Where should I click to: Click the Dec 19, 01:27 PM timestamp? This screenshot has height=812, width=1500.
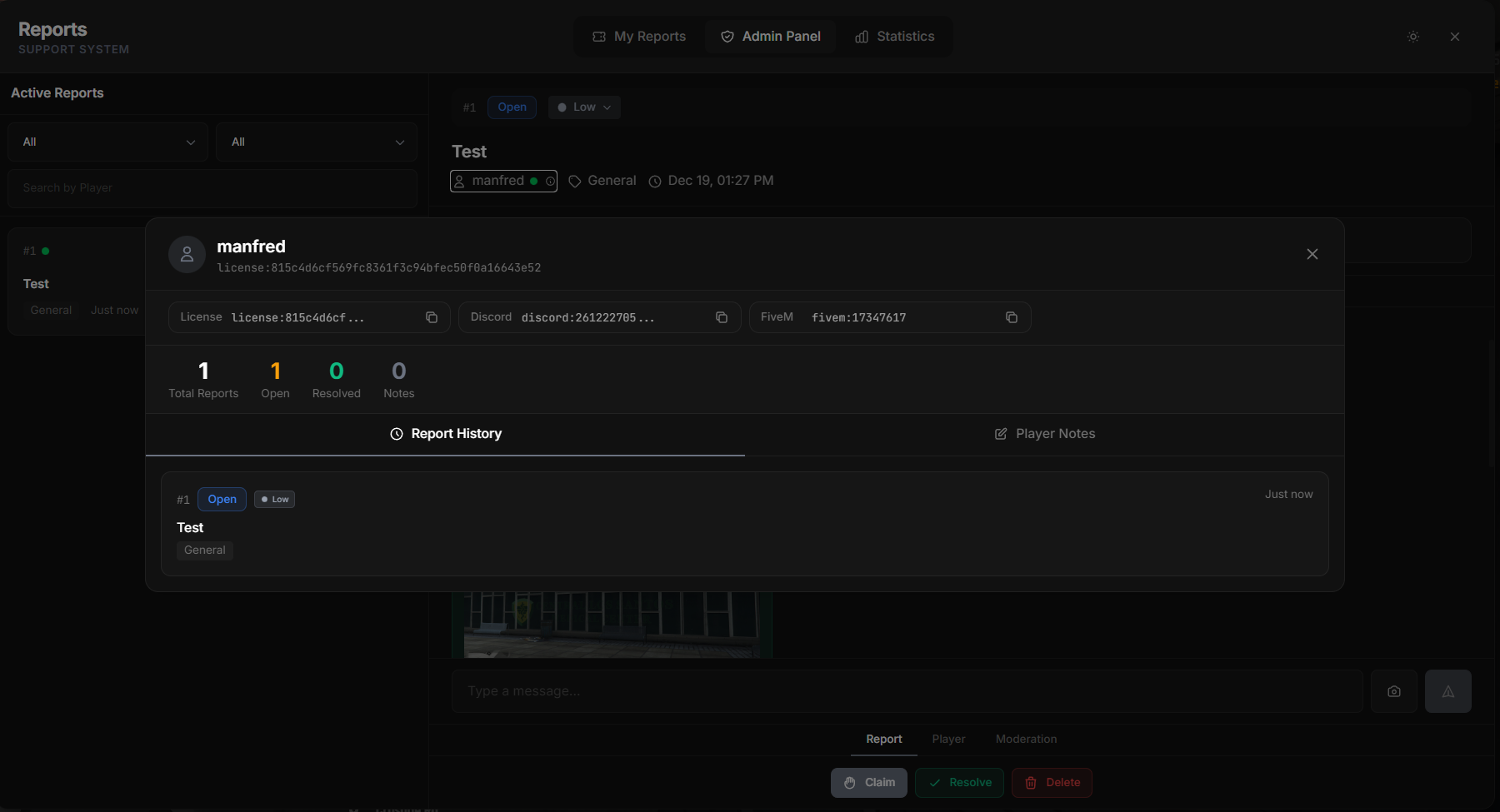712,181
